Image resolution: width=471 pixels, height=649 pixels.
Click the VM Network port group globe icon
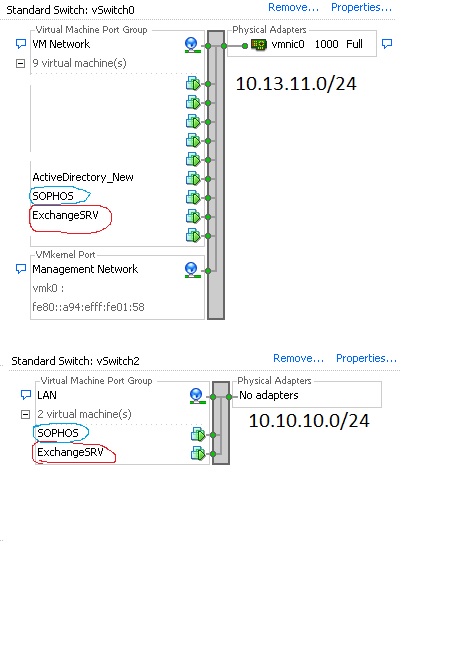(x=192, y=45)
